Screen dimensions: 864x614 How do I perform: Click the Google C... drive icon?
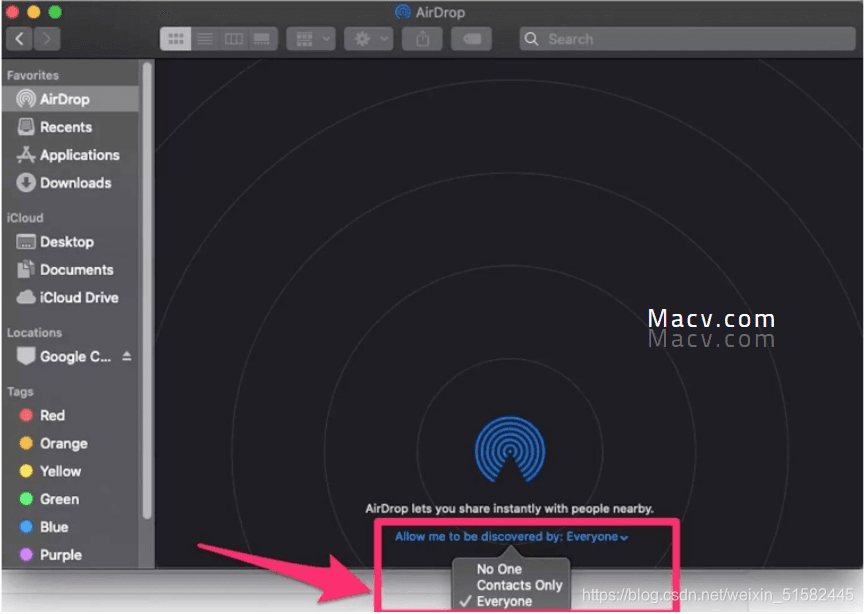pos(26,357)
